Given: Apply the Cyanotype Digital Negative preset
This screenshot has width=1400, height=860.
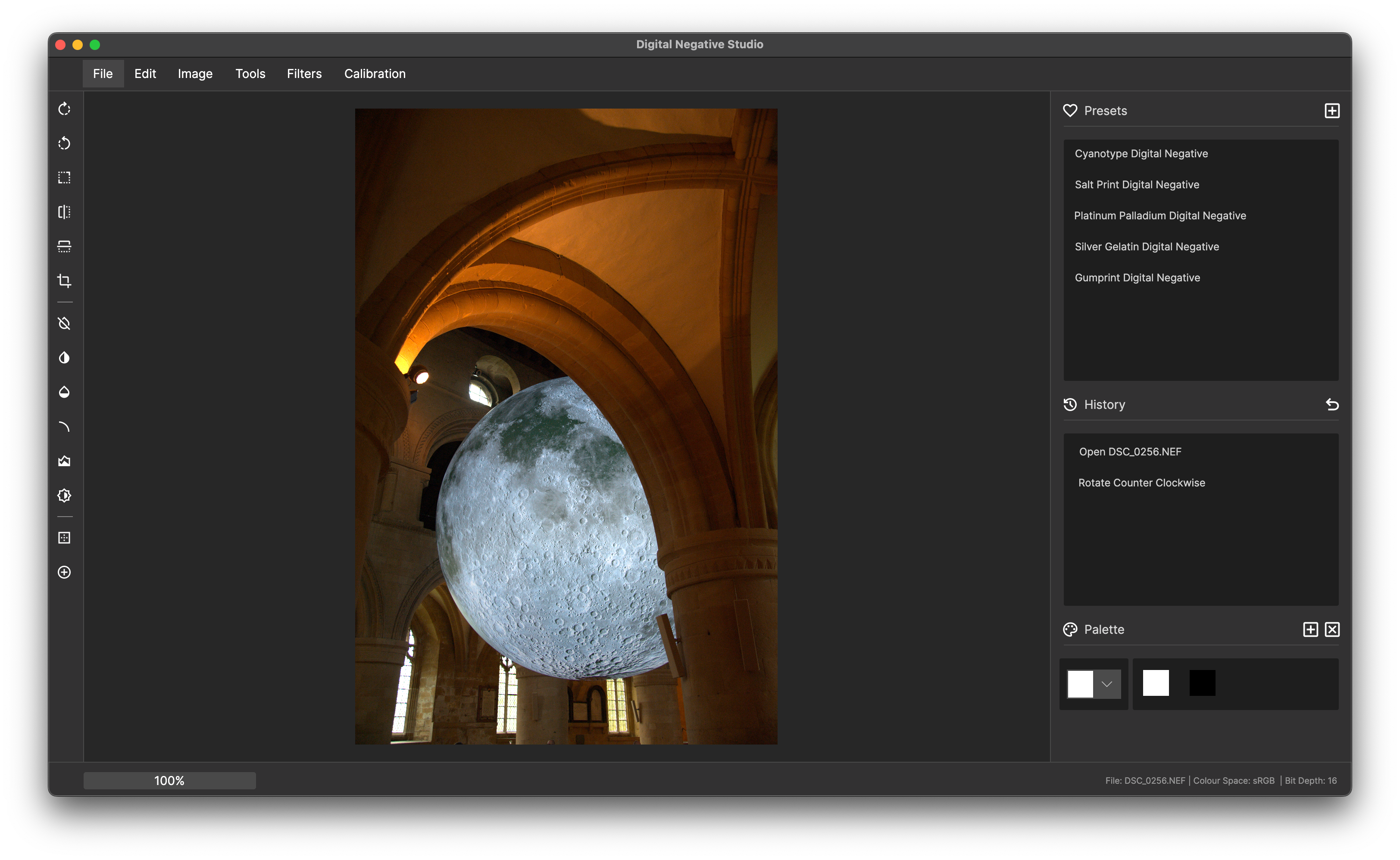Looking at the screenshot, I should coord(1141,153).
